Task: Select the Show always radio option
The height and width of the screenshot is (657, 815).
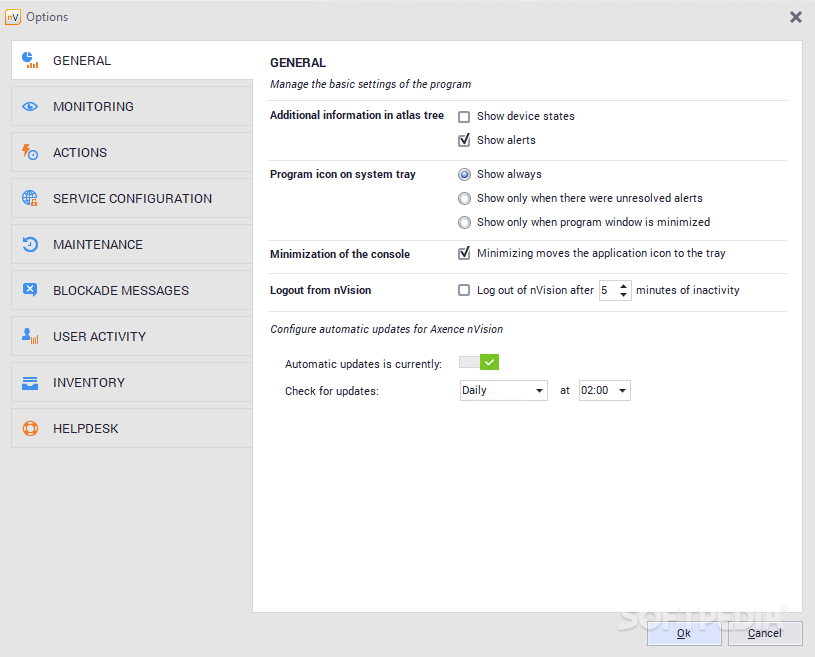Action: pyautogui.click(x=464, y=175)
